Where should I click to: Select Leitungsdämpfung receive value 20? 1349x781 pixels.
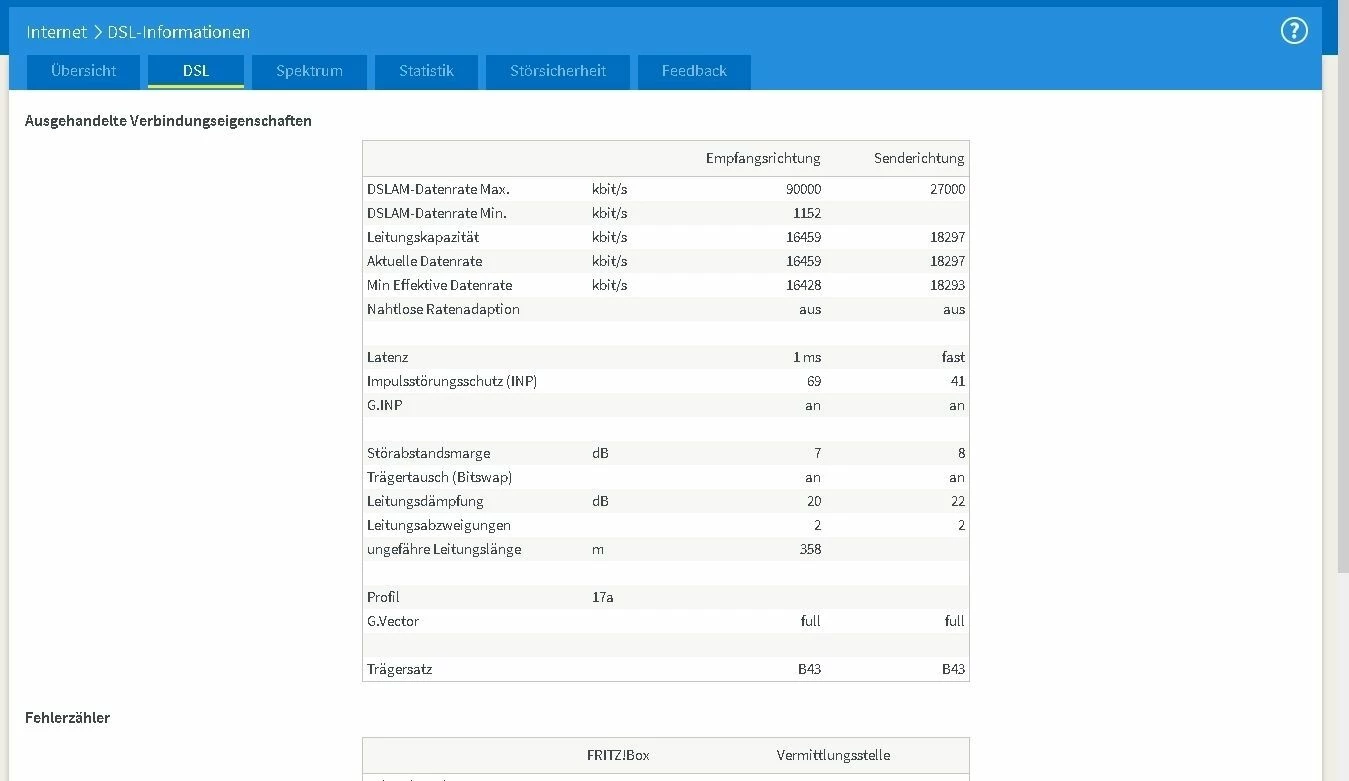814,501
